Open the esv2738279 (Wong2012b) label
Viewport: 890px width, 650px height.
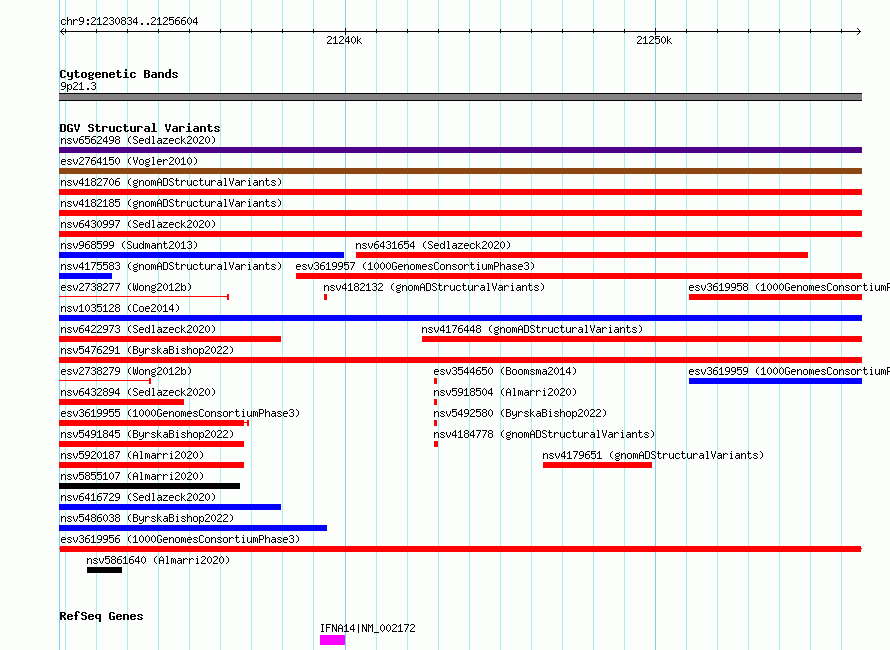pos(126,371)
